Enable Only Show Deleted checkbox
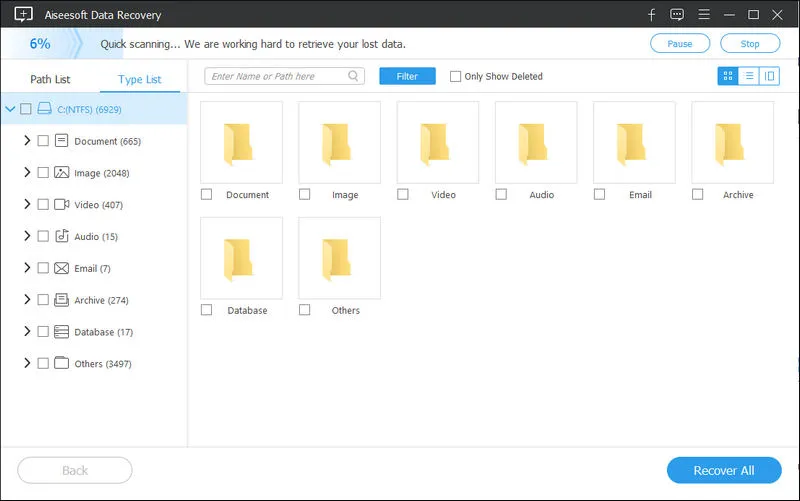Viewport: 800px width, 501px height. (455, 77)
